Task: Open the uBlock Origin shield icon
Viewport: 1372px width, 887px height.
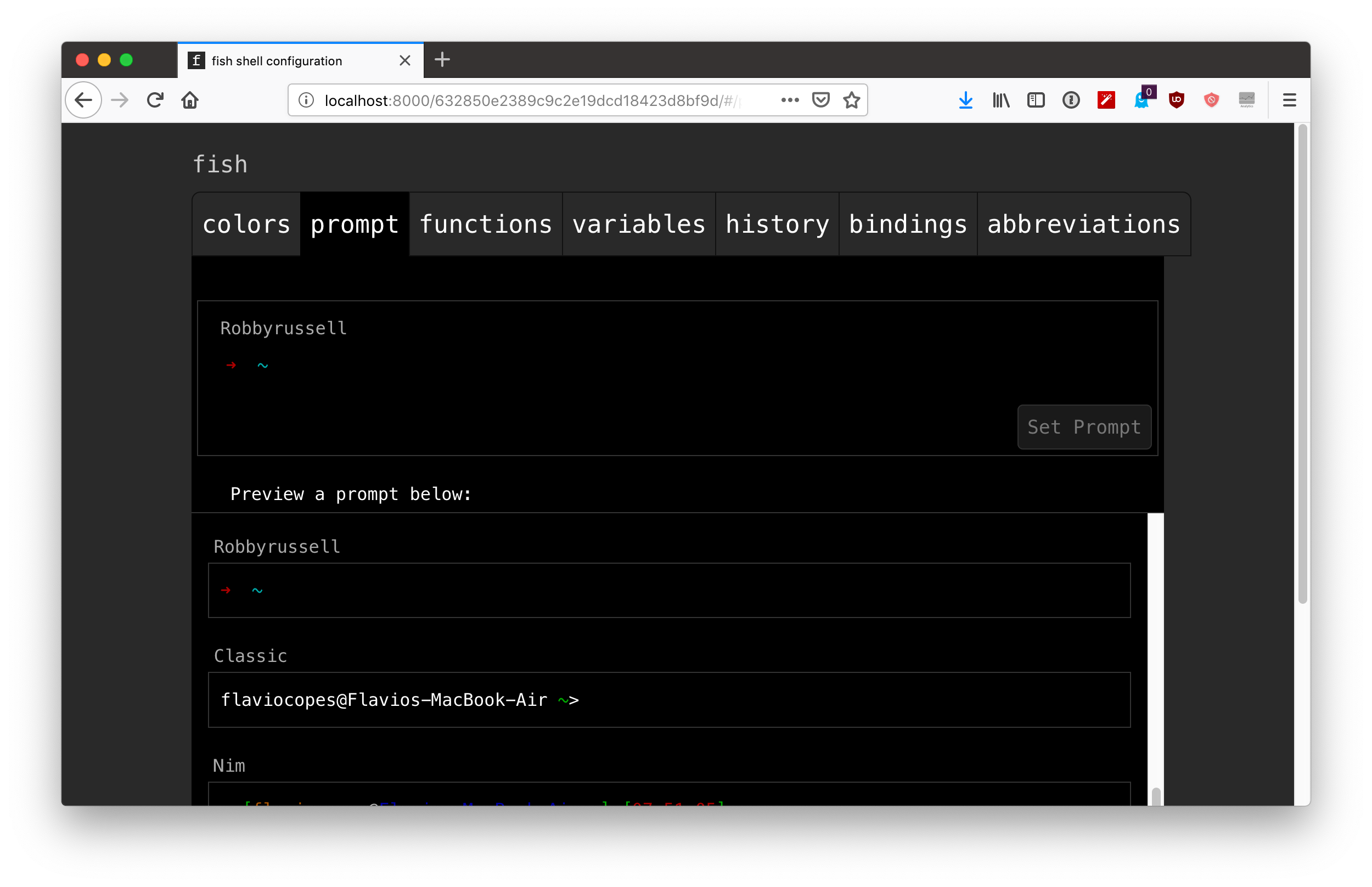Action: pyautogui.click(x=1176, y=100)
